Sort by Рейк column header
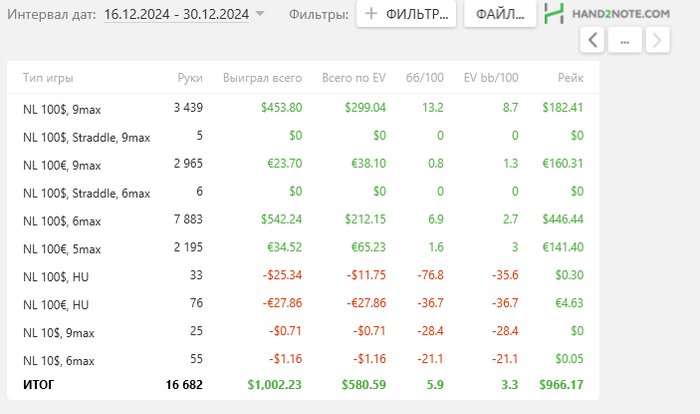Viewport: 700px width, 414px height. [x=571, y=78]
